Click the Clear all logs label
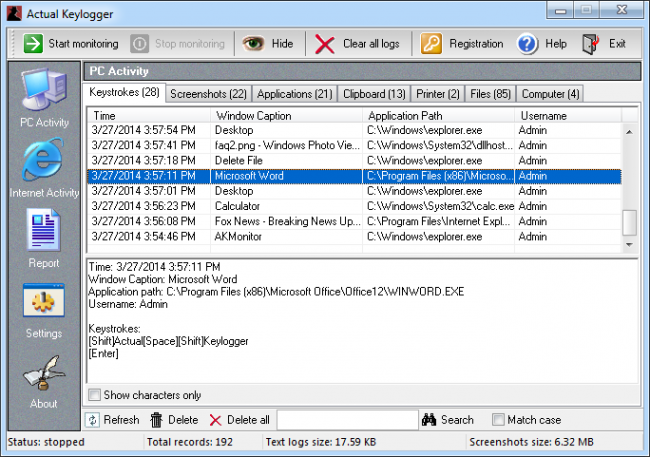The image size is (650, 457). pos(371,44)
